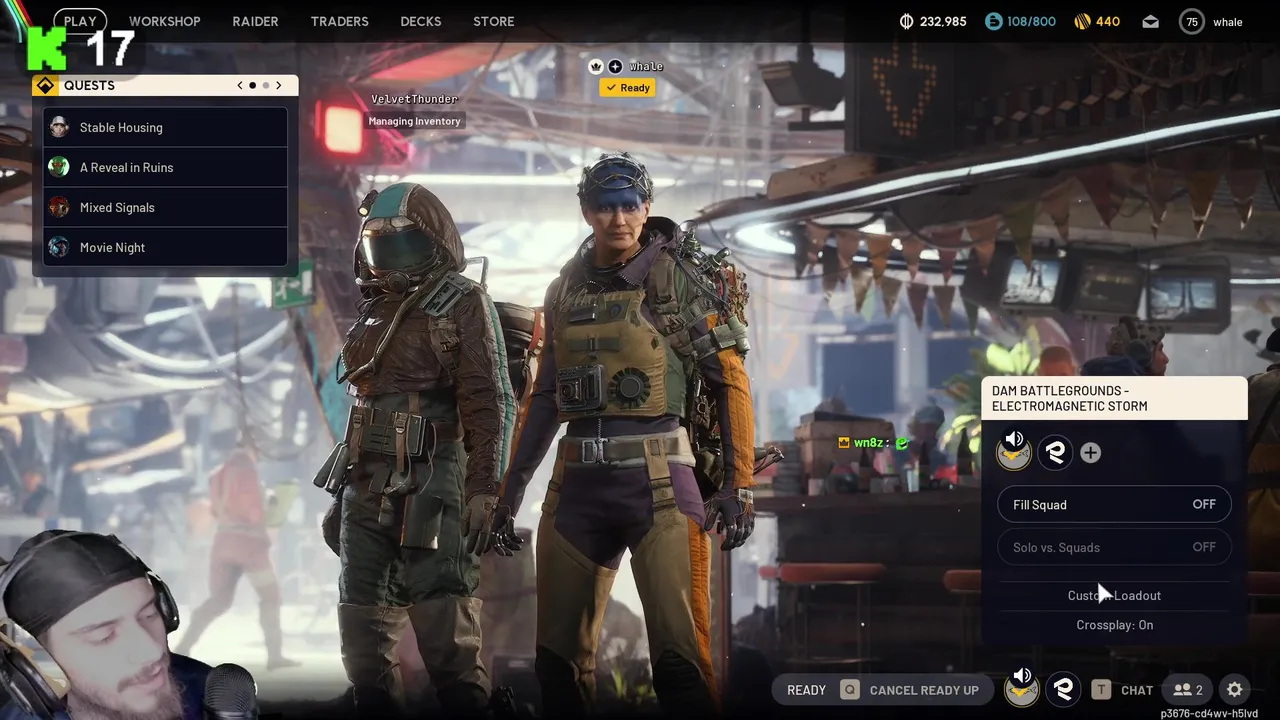Click second squad member emblem in panel
This screenshot has width=1280, height=720.
1055,453
